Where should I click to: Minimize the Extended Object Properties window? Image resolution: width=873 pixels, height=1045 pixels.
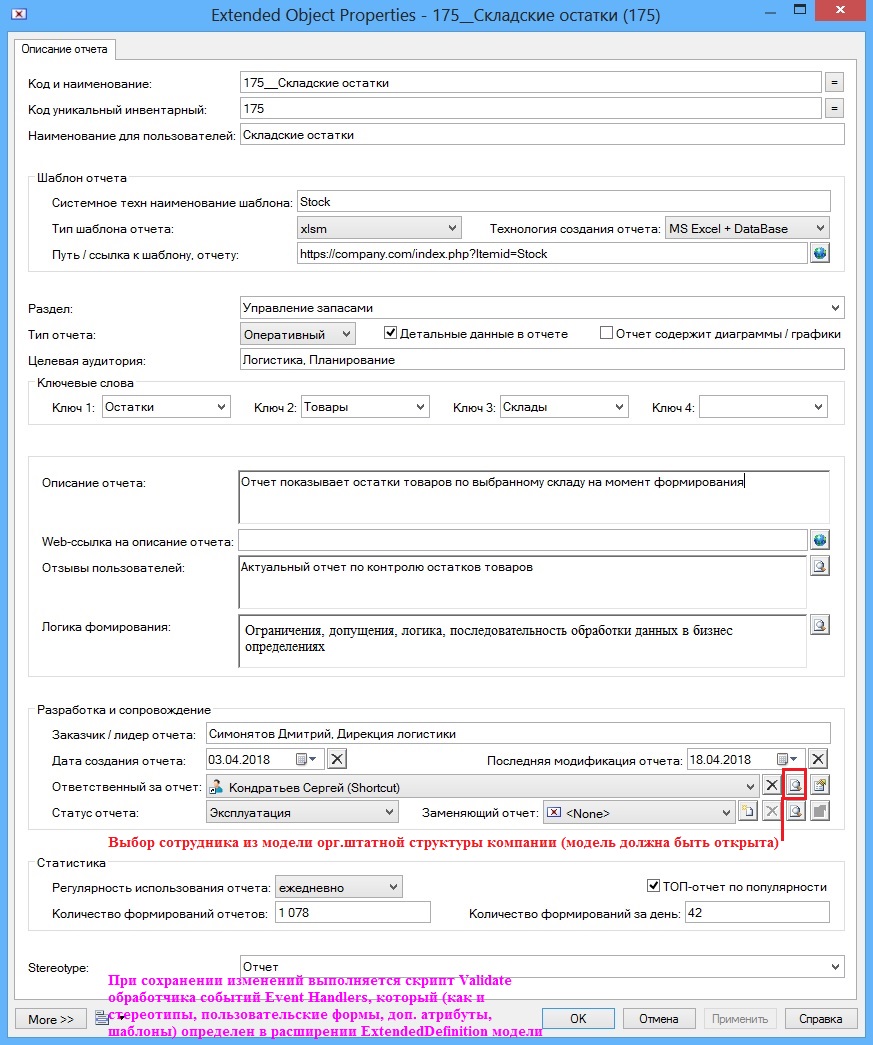coord(770,11)
